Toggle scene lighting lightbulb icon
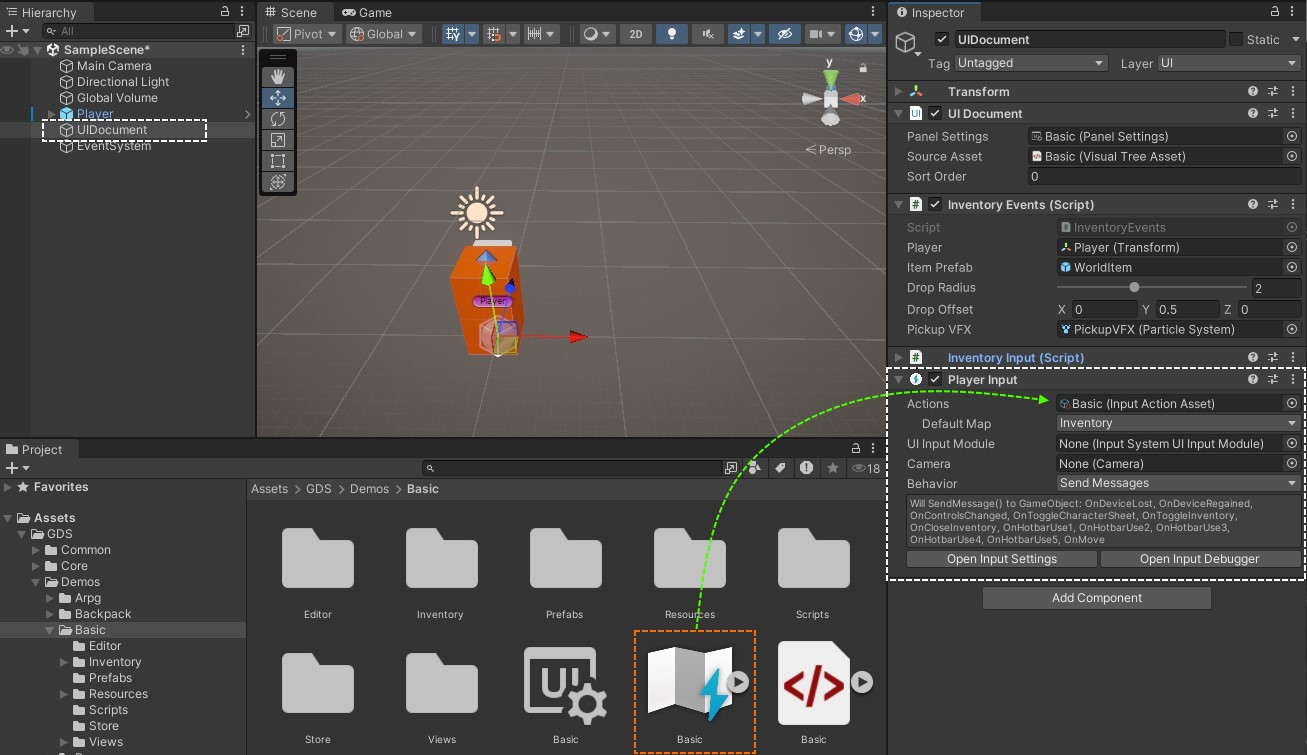This screenshot has height=755, width=1307. (672, 34)
